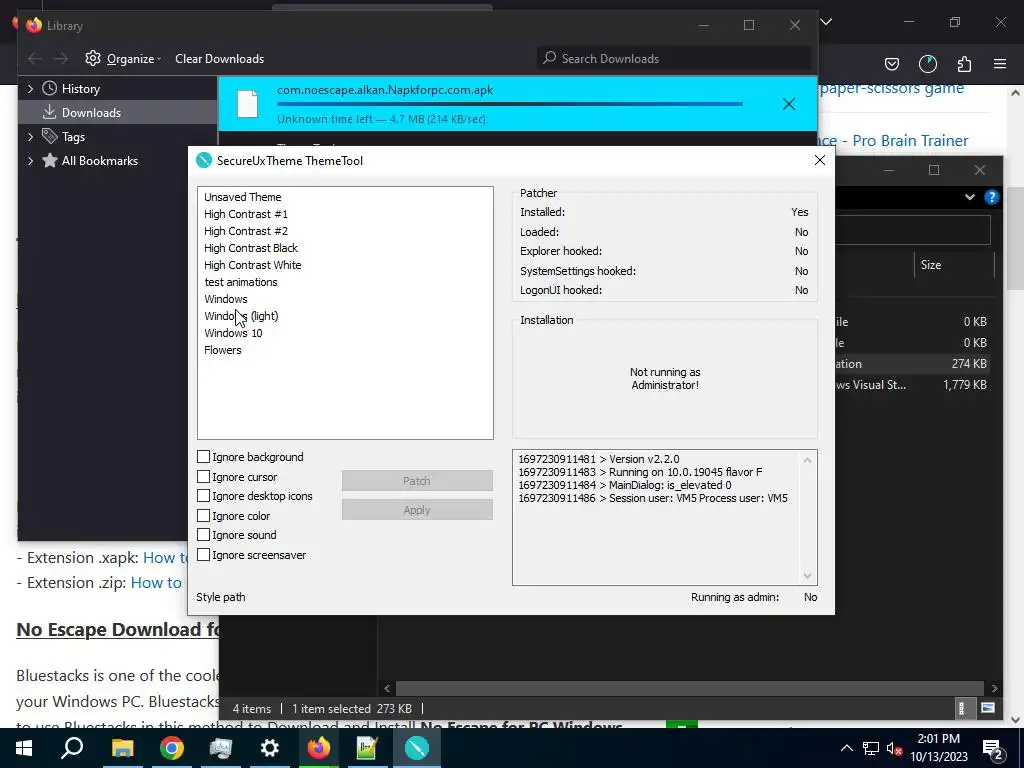Open the Windows Start menu

(24, 748)
